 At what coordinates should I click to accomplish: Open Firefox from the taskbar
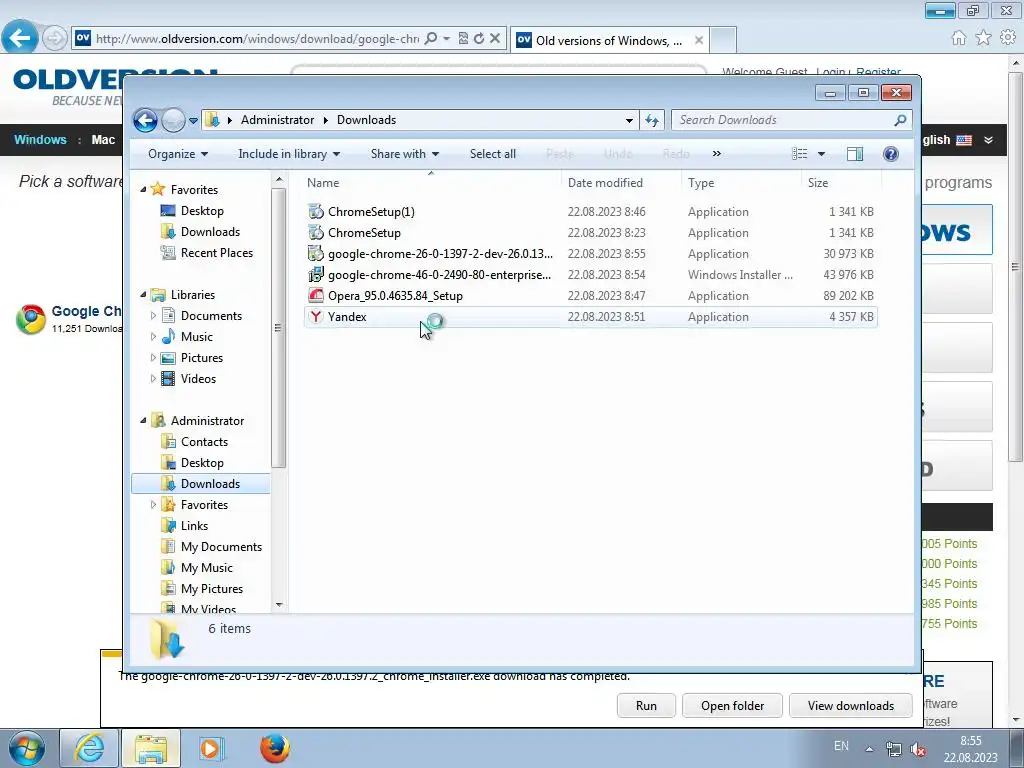pos(275,748)
